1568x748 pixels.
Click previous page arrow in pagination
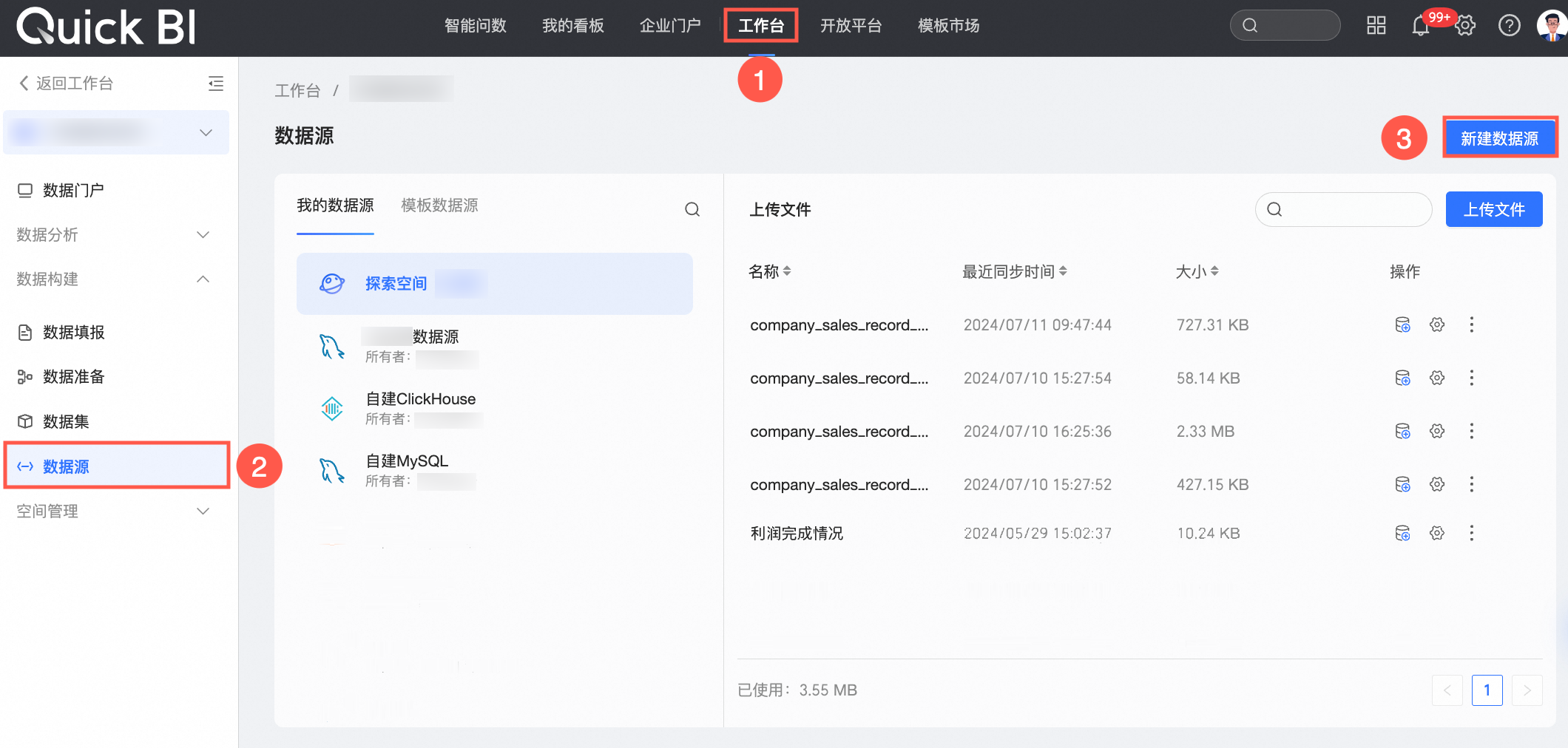click(x=1447, y=690)
